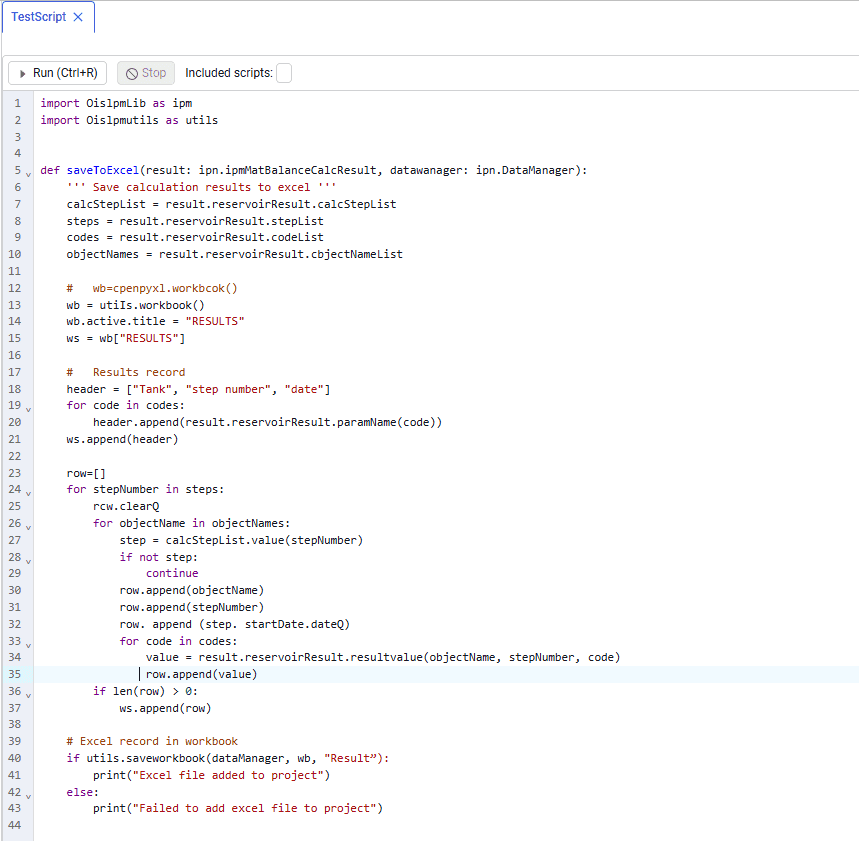Click the saveToExcel function name

pos(103,170)
